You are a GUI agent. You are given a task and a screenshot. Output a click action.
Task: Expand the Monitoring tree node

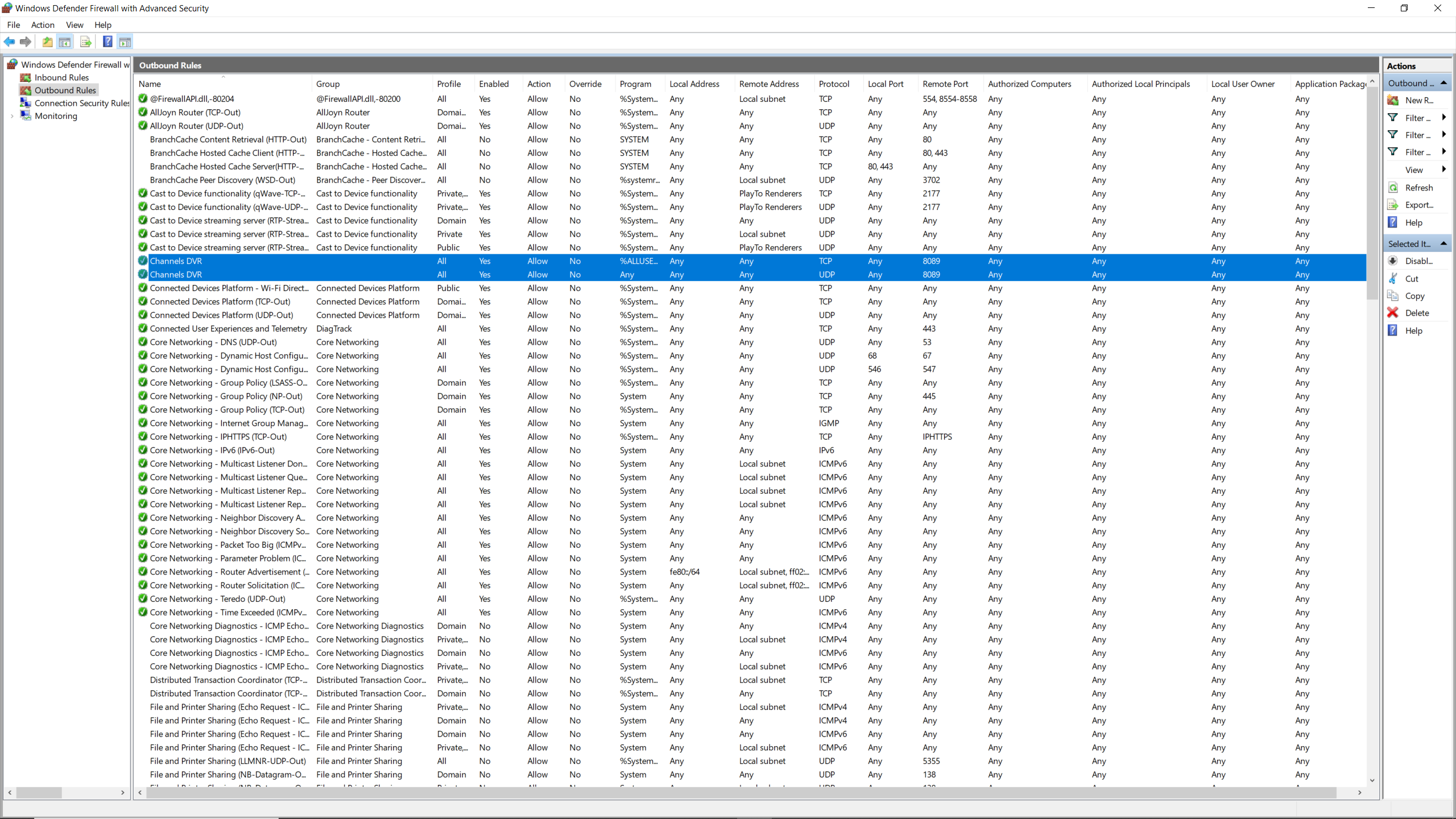[12, 116]
